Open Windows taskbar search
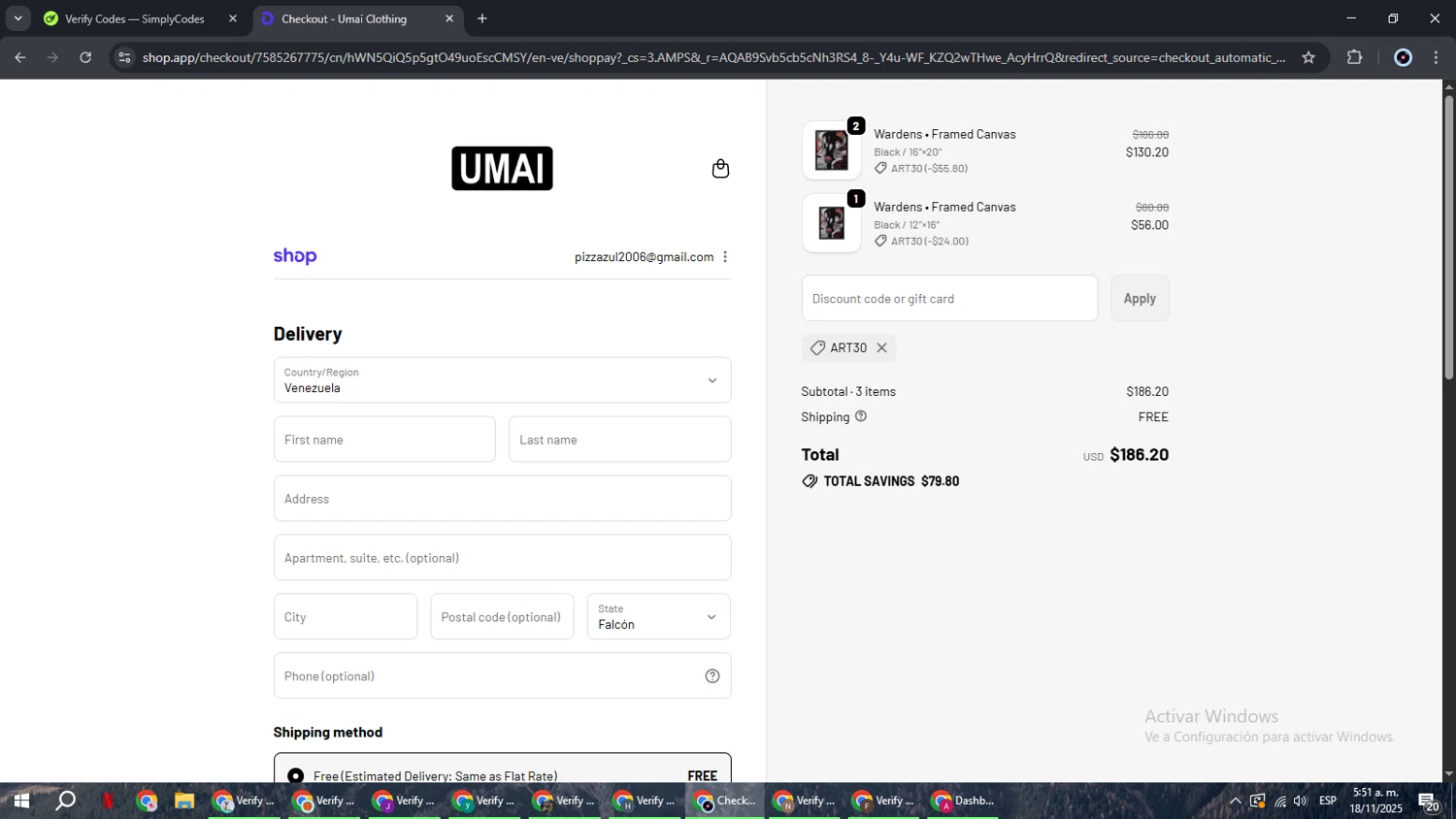This screenshot has height=819, width=1456. pyautogui.click(x=65, y=801)
